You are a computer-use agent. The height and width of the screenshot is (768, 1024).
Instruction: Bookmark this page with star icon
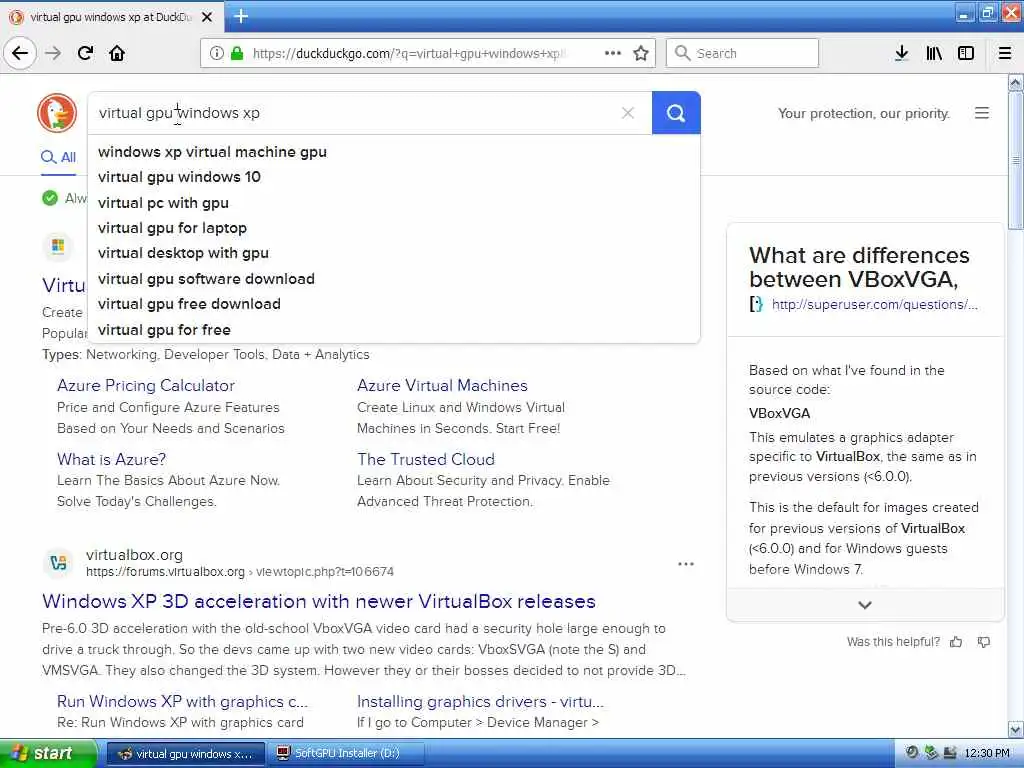641,53
